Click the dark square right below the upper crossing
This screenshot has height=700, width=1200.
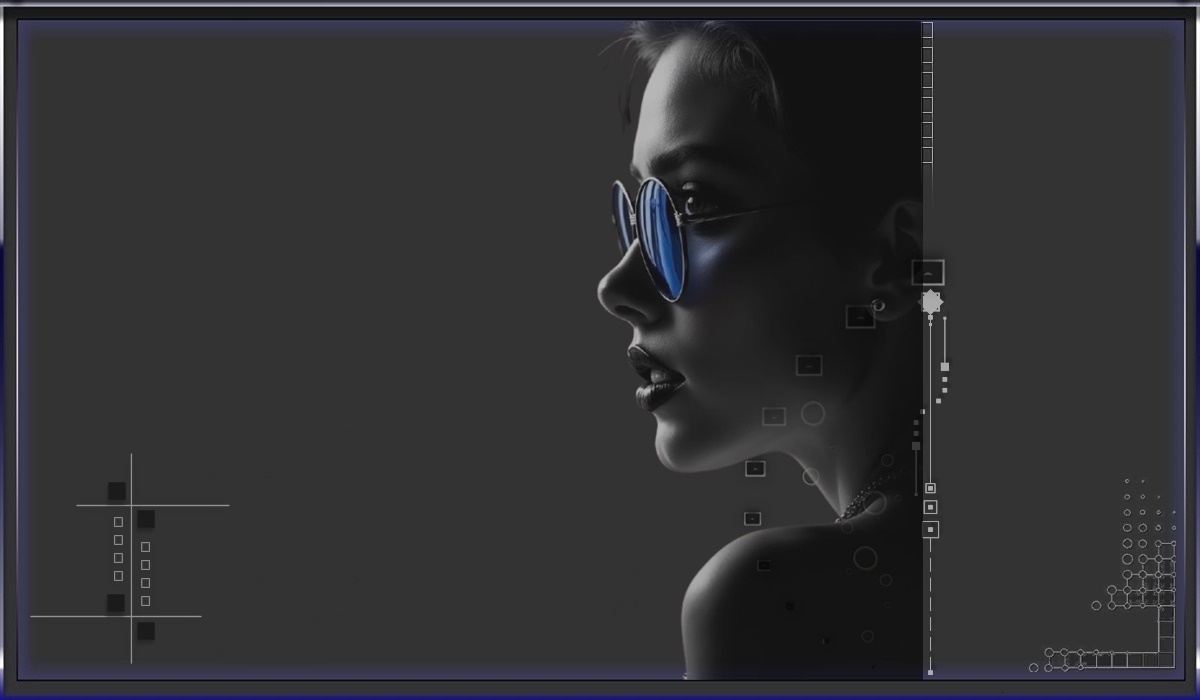[146, 519]
